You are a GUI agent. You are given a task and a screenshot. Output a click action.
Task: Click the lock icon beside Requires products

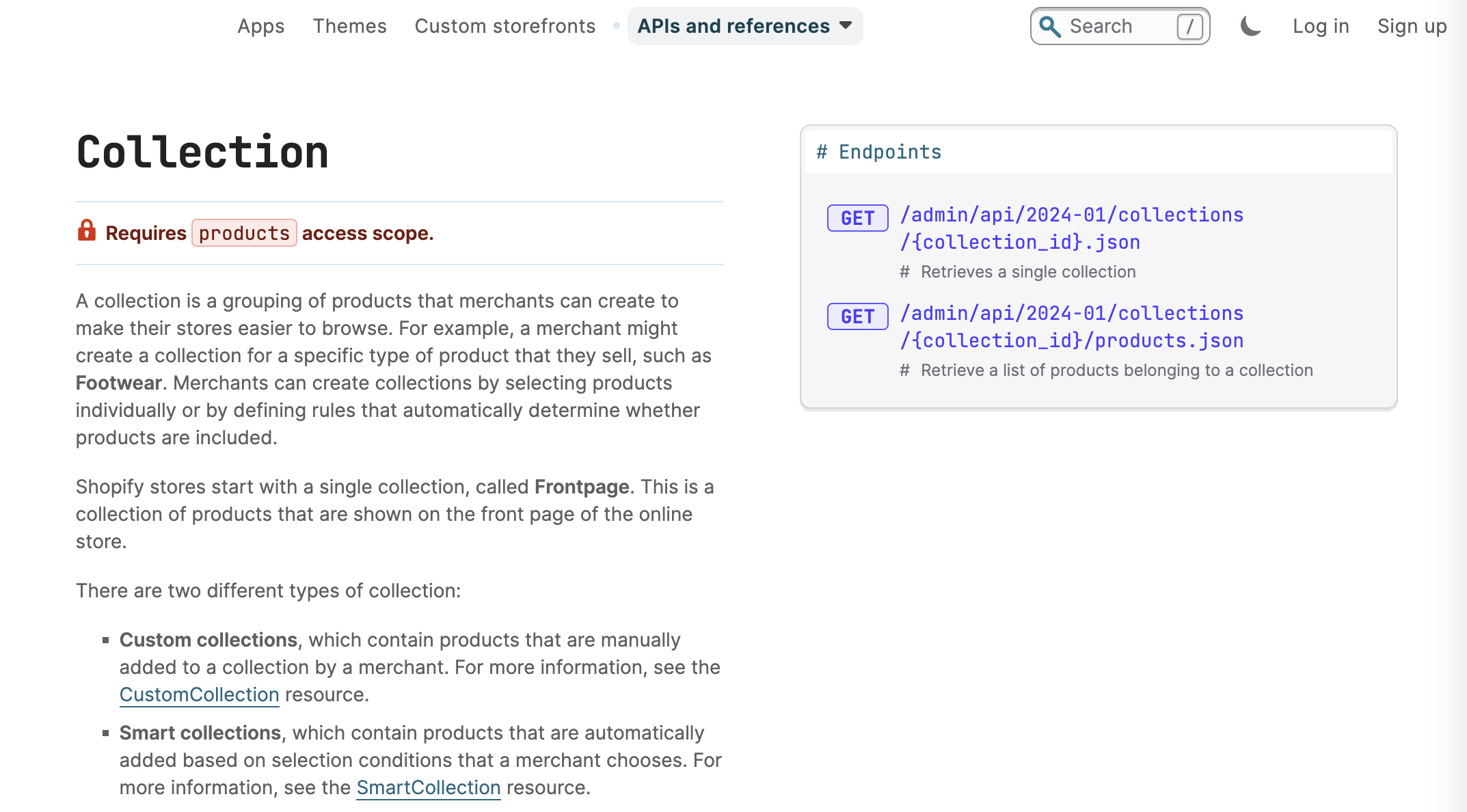click(86, 232)
